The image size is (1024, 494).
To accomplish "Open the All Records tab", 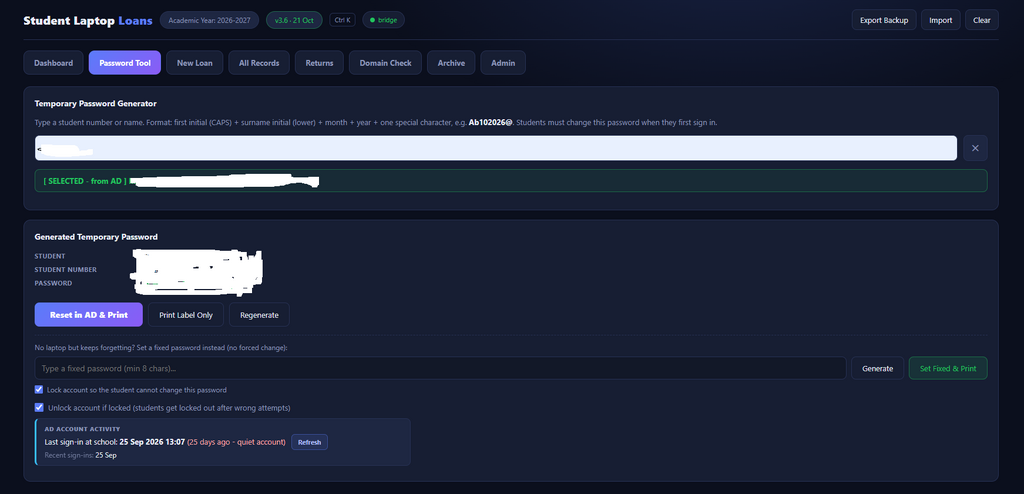I will pyautogui.click(x=259, y=63).
